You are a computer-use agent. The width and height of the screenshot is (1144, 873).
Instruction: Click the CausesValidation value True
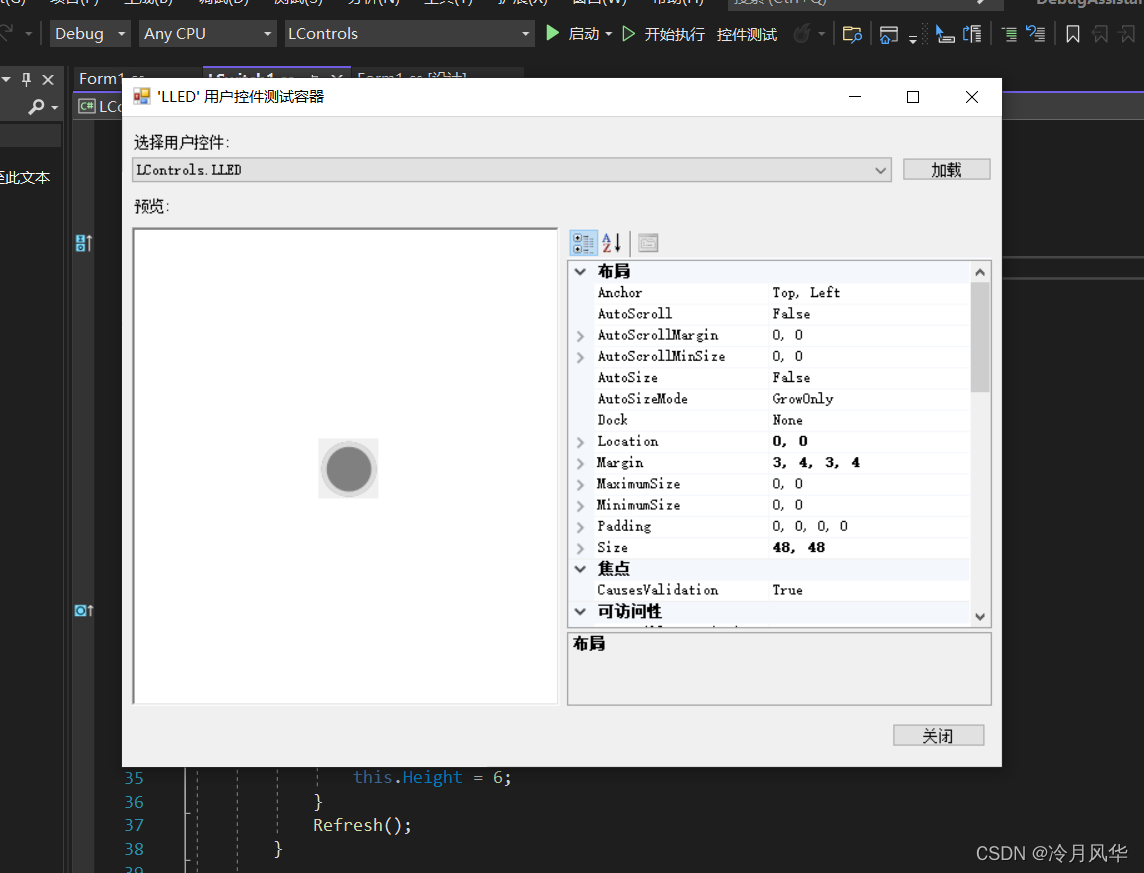[x=787, y=590]
